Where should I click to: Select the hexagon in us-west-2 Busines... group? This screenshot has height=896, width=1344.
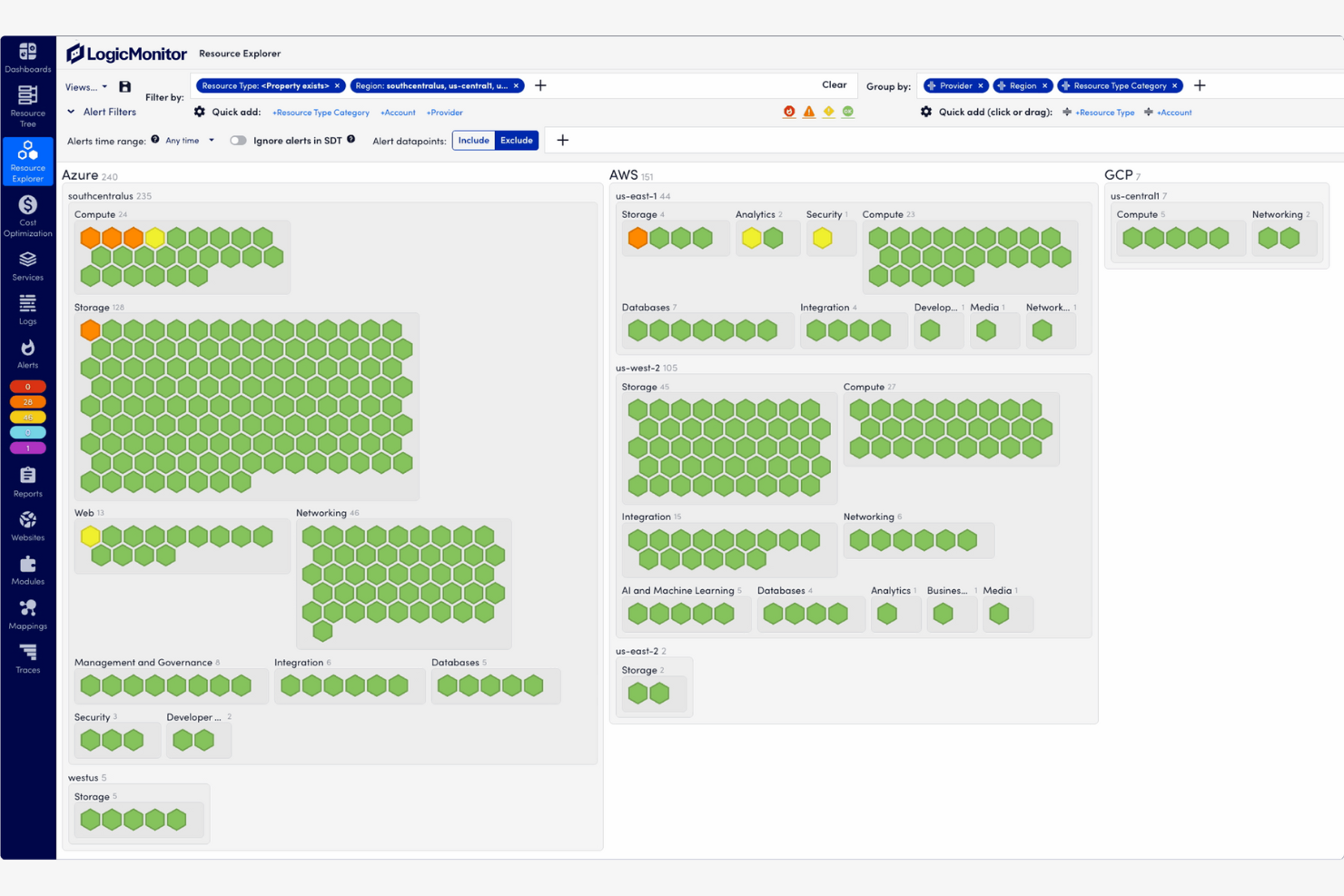point(943,614)
